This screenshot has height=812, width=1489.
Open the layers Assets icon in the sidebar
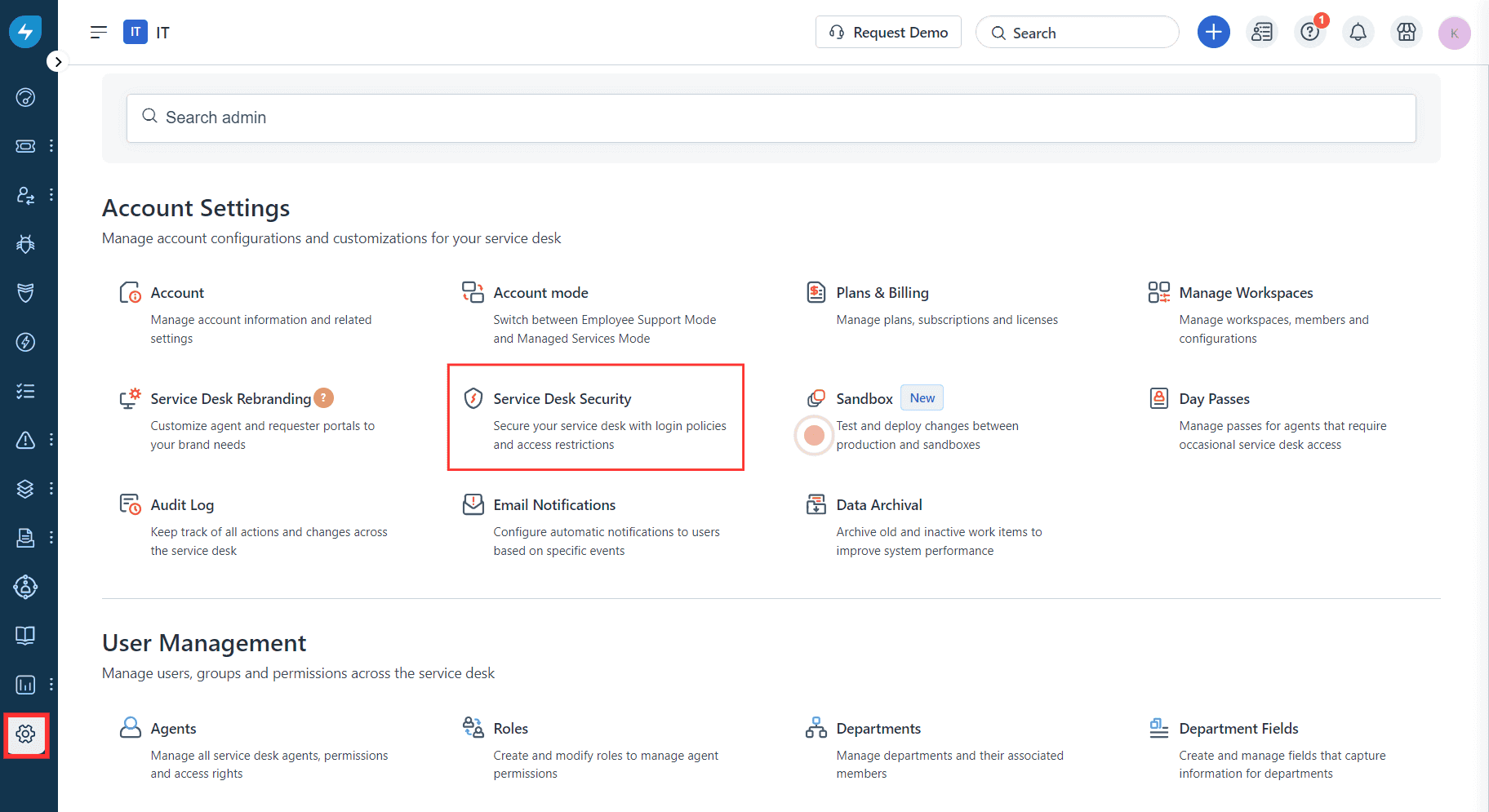tap(25, 488)
